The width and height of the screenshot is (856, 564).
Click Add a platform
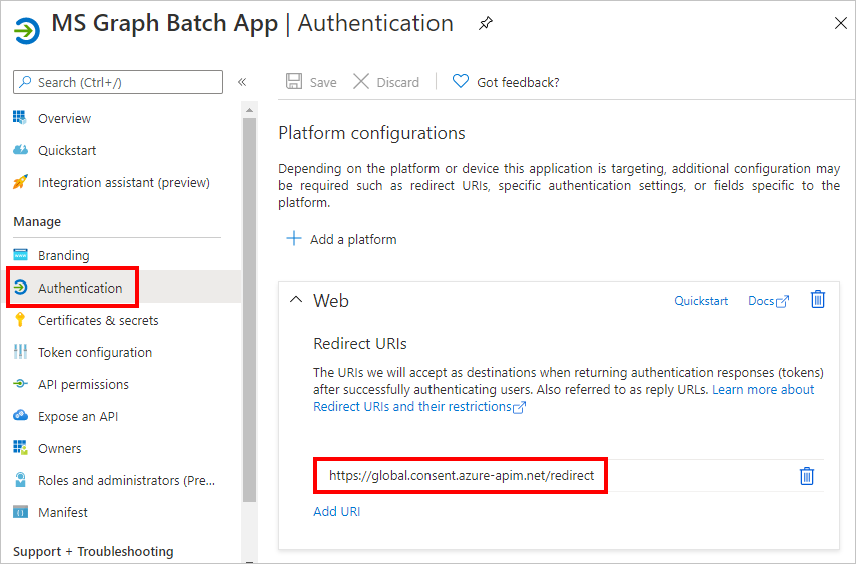(x=353, y=240)
